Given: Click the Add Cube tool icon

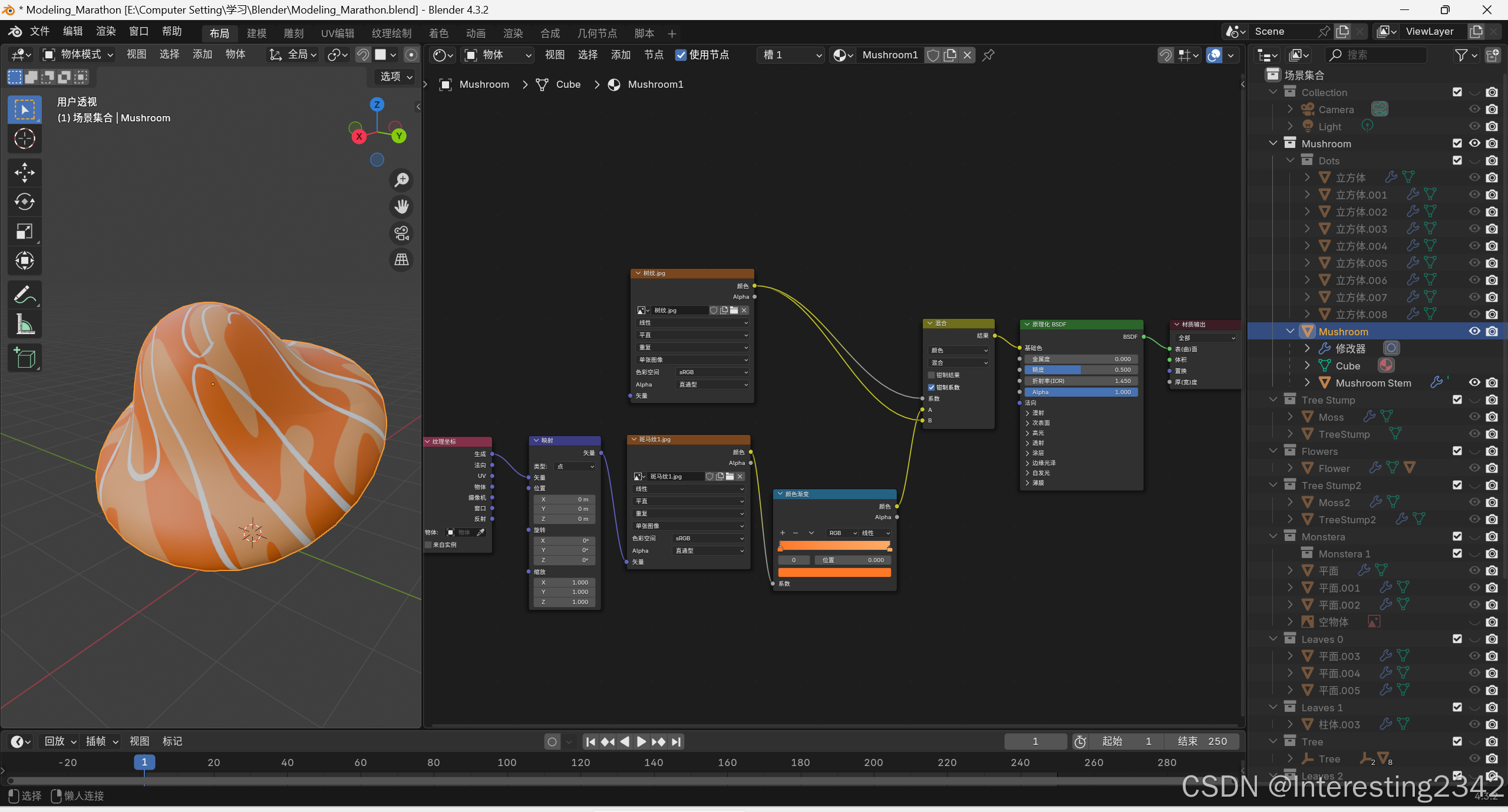Looking at the screenshot, I should pos(24,358).
